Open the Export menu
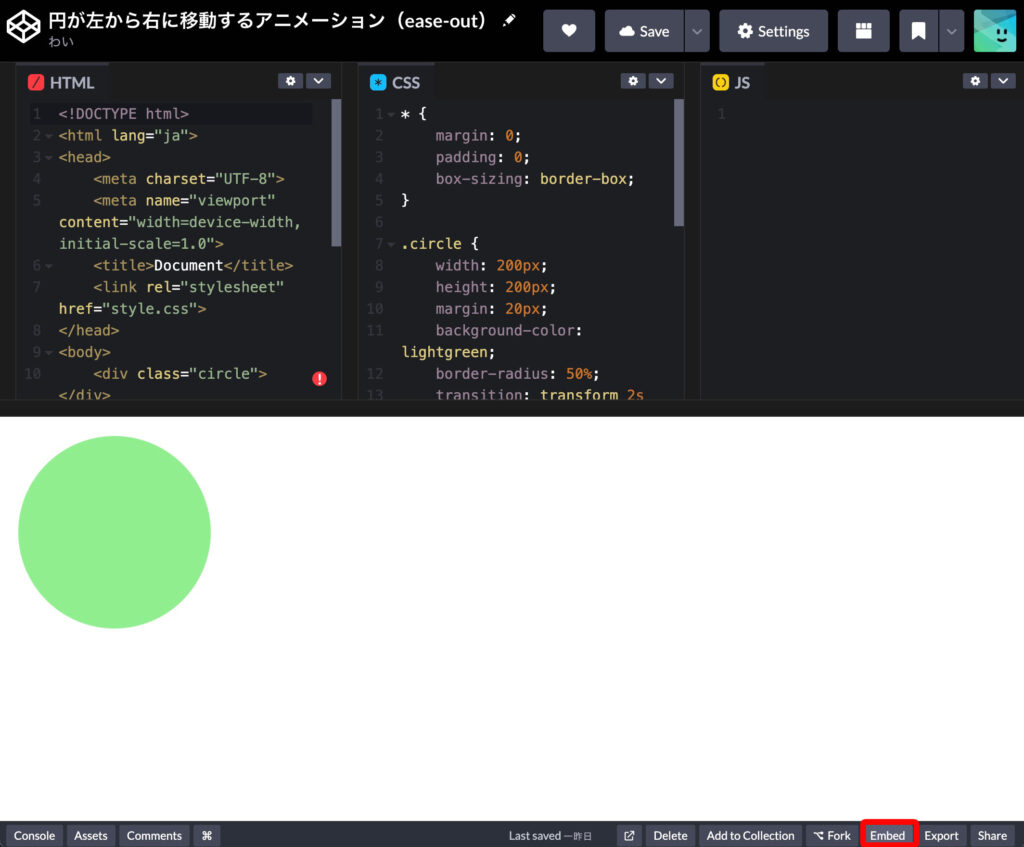Screen dimensions: 1024x847 [x=941, y=835]
